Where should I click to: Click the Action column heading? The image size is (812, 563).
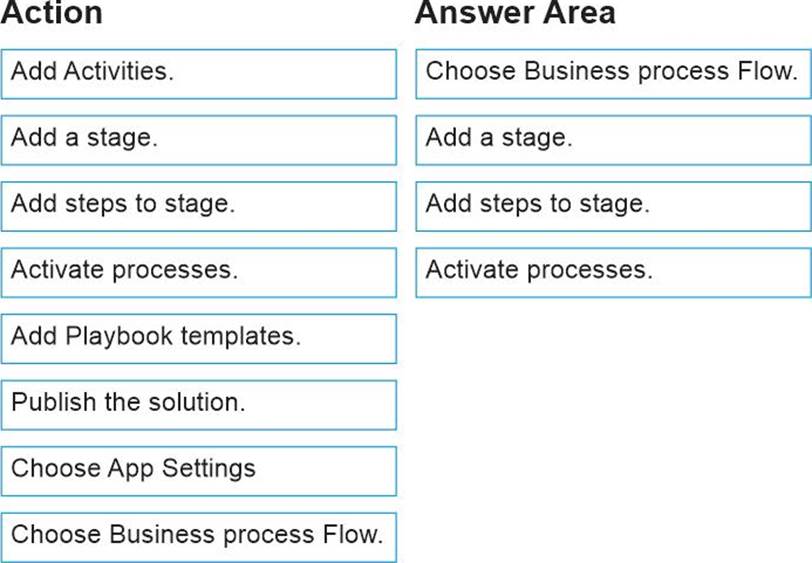52,14
